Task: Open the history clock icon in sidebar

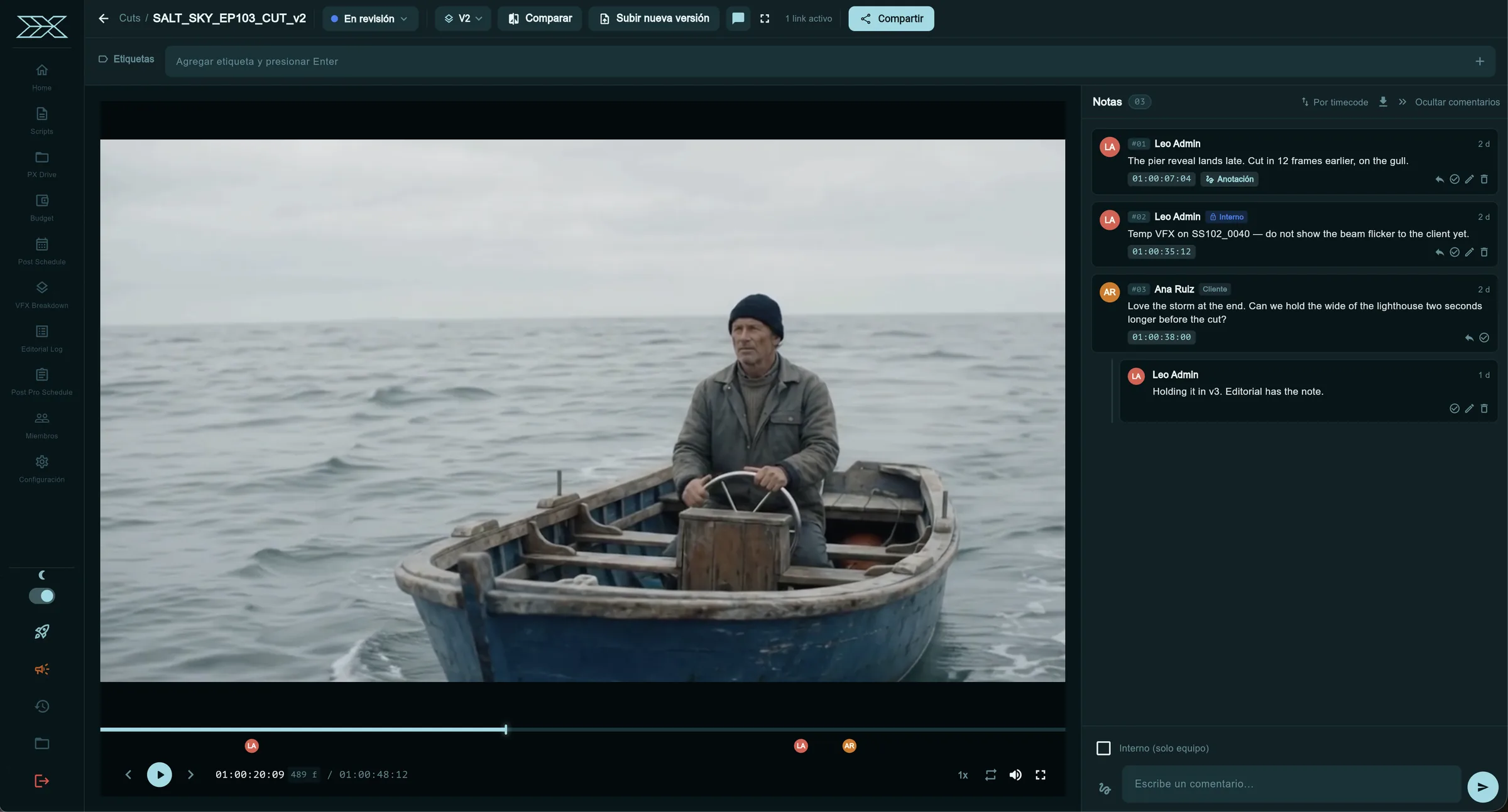Action: click(x=42, y=706)
